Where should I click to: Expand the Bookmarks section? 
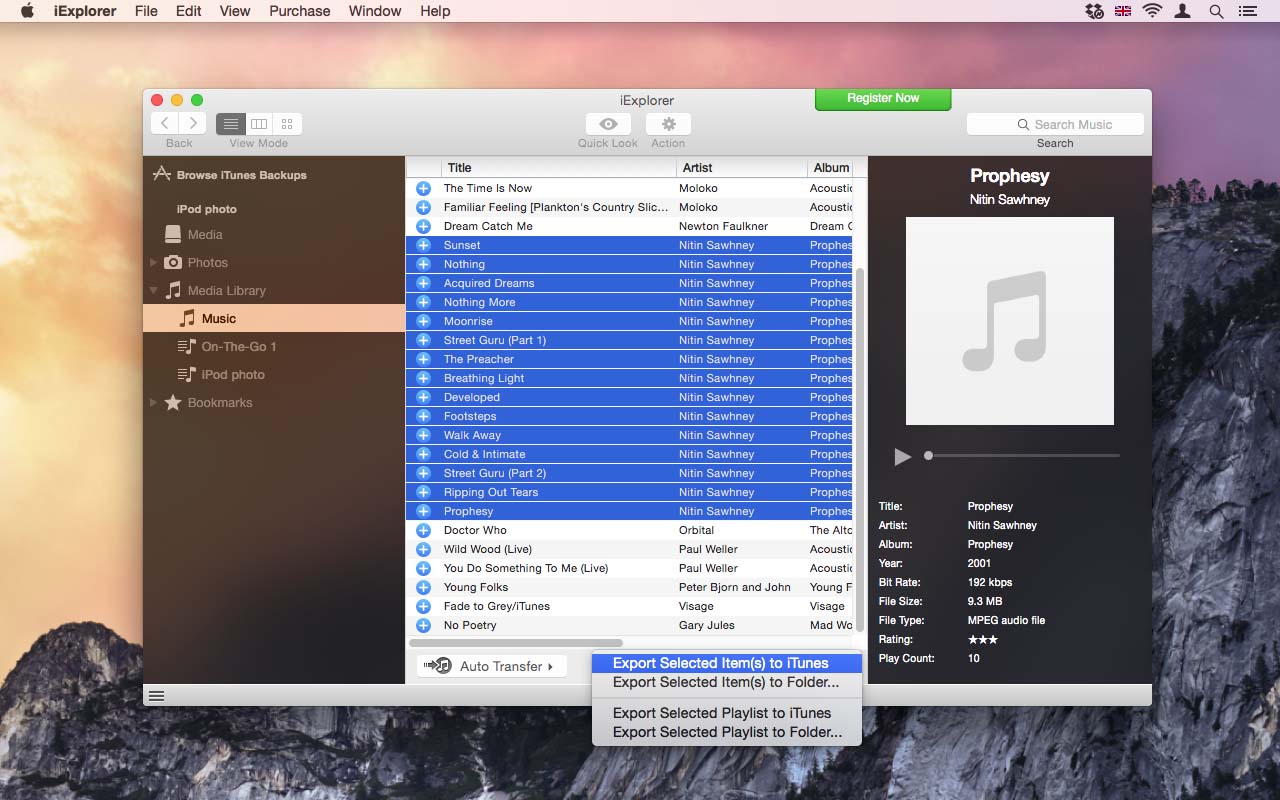153,402
